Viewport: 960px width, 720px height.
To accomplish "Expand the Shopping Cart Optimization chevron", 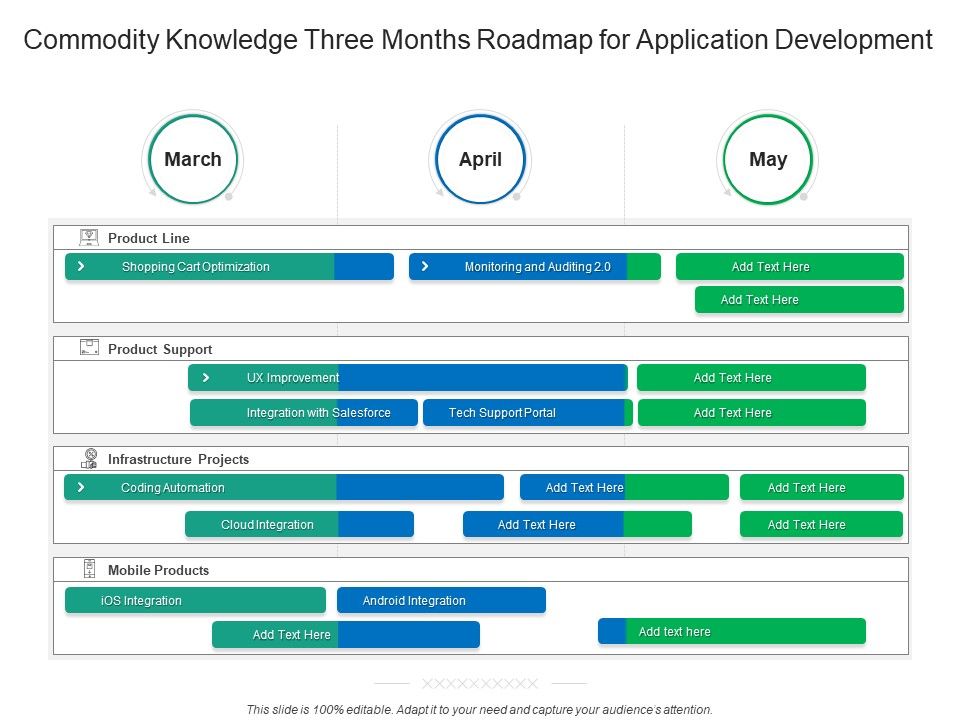I will (81, 266).
